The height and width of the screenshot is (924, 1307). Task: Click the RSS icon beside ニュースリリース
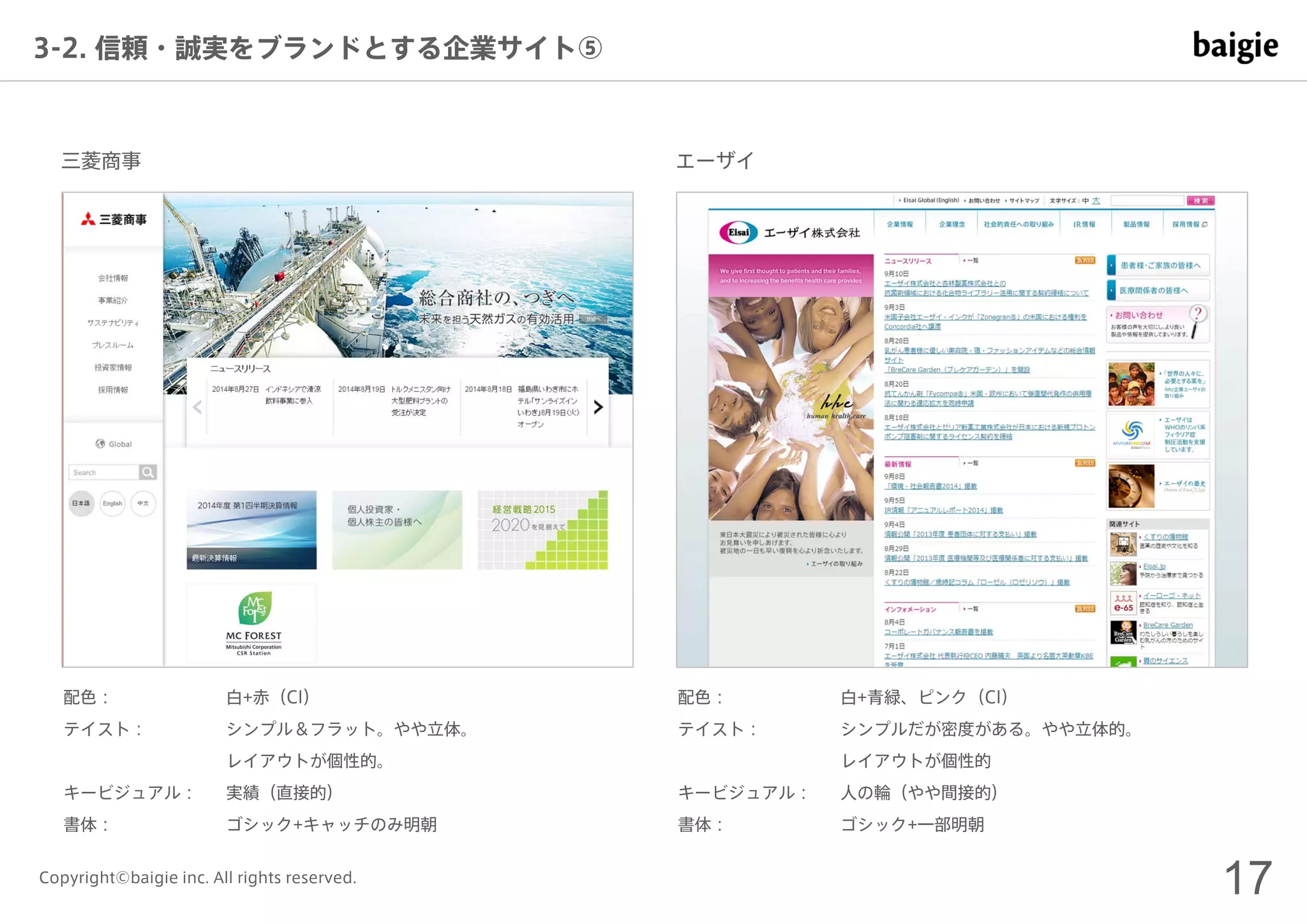pyautogui.click(x=1085, y=260)
